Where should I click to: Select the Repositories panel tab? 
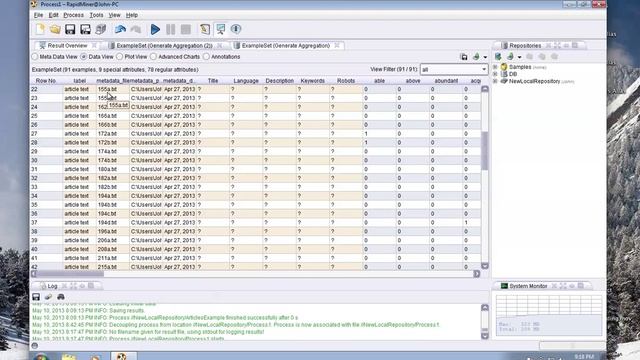tap(524, 45)
